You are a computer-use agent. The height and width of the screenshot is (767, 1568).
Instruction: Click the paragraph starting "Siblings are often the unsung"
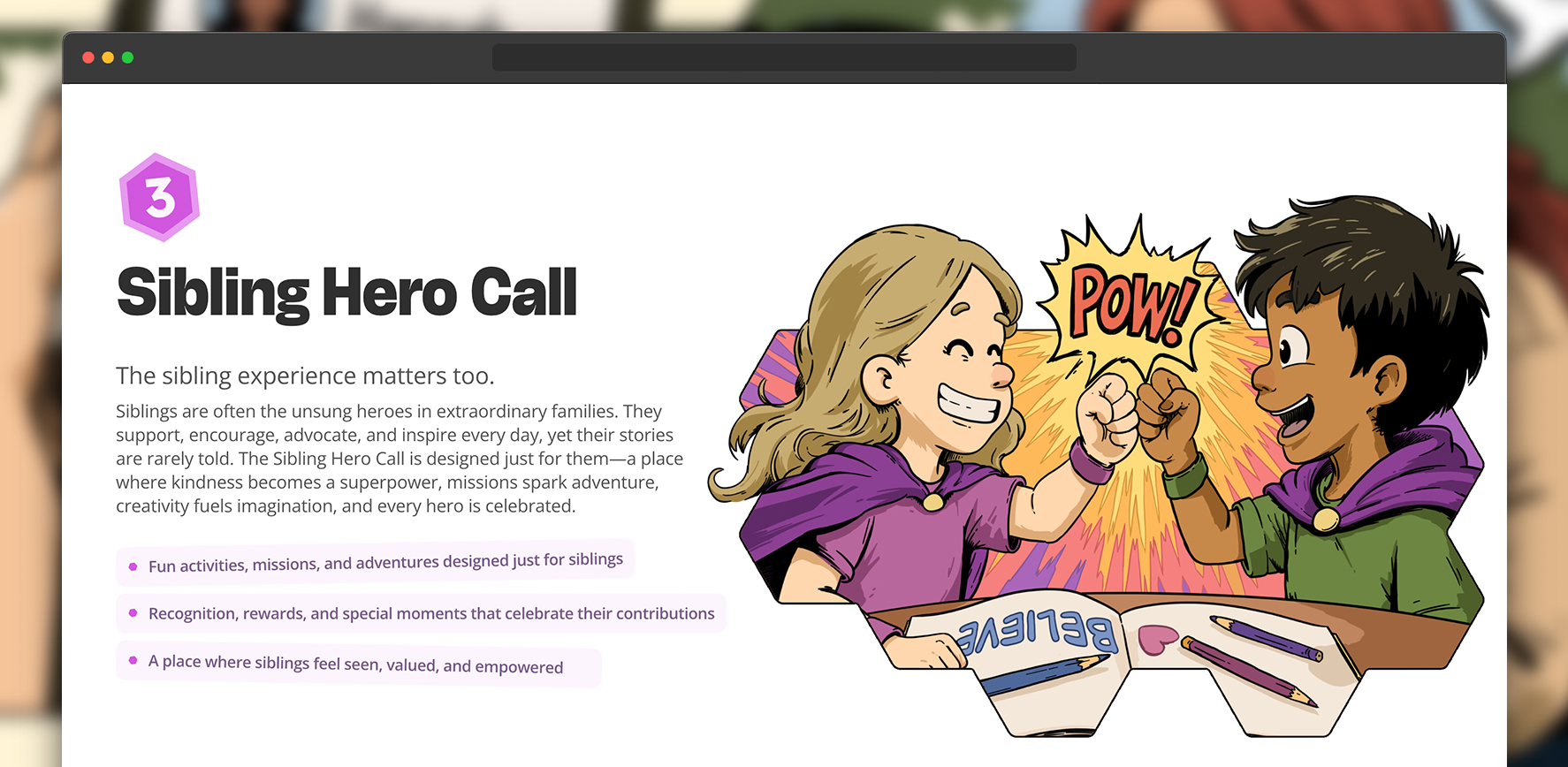(x=400, y=459)
